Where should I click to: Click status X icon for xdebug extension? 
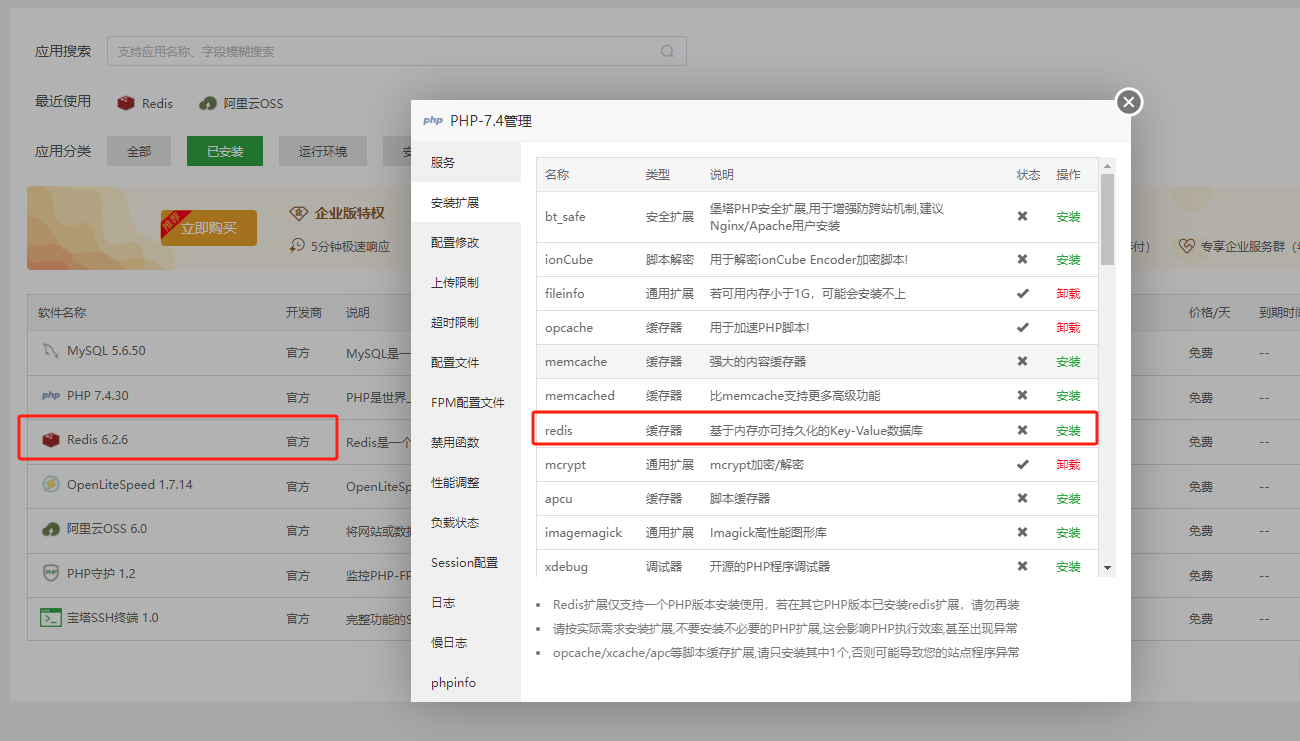tap(1022, 566)
